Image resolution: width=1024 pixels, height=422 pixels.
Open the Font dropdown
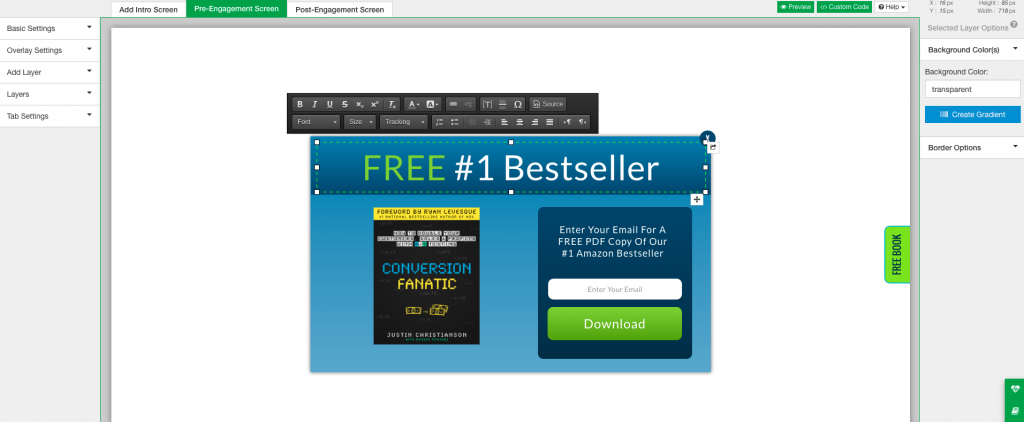tap(316, 122)
